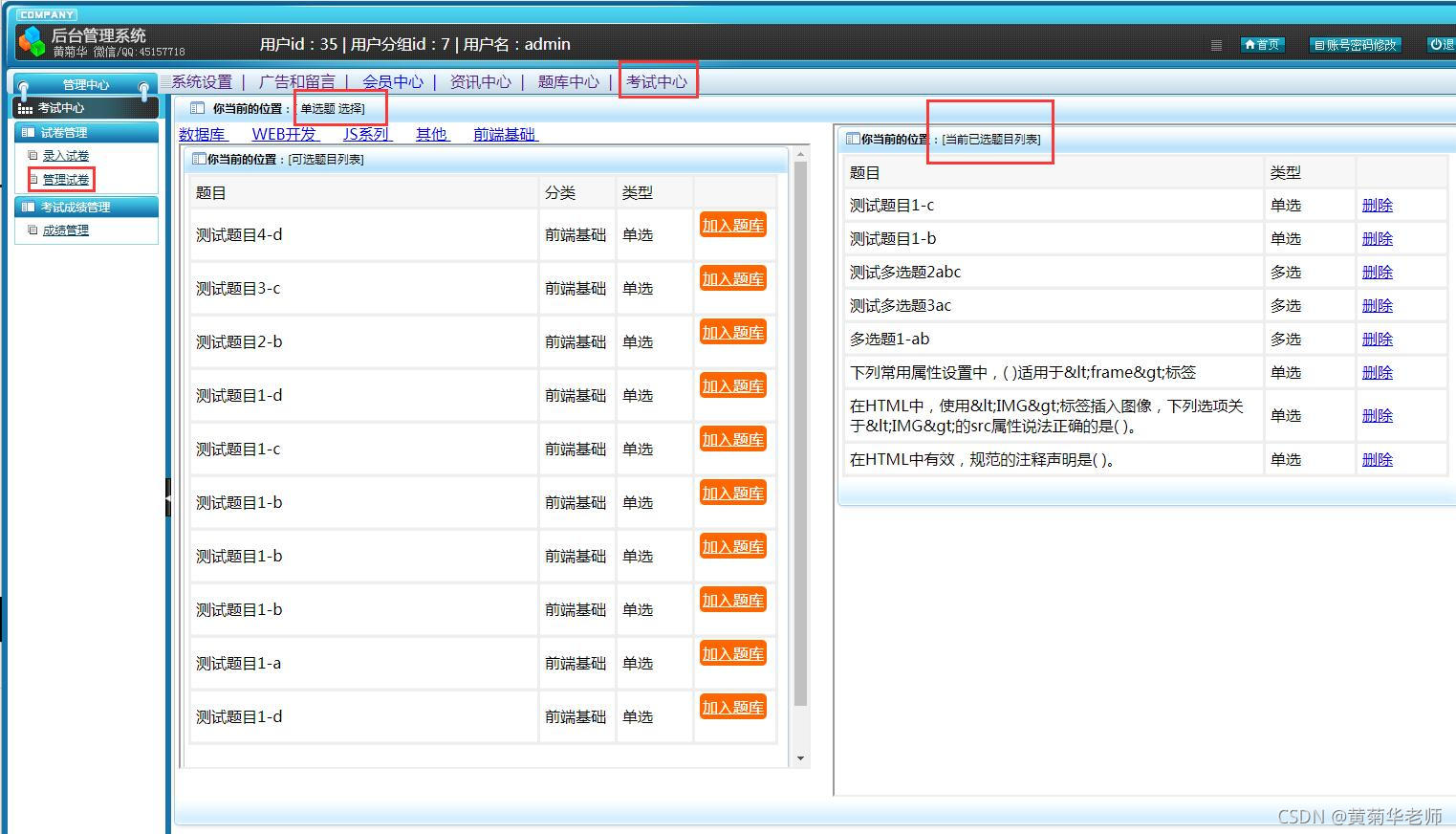Click the 试卷管理 panel header icon
This screenshot has height=834, width=1456.
tap(27, 132)
